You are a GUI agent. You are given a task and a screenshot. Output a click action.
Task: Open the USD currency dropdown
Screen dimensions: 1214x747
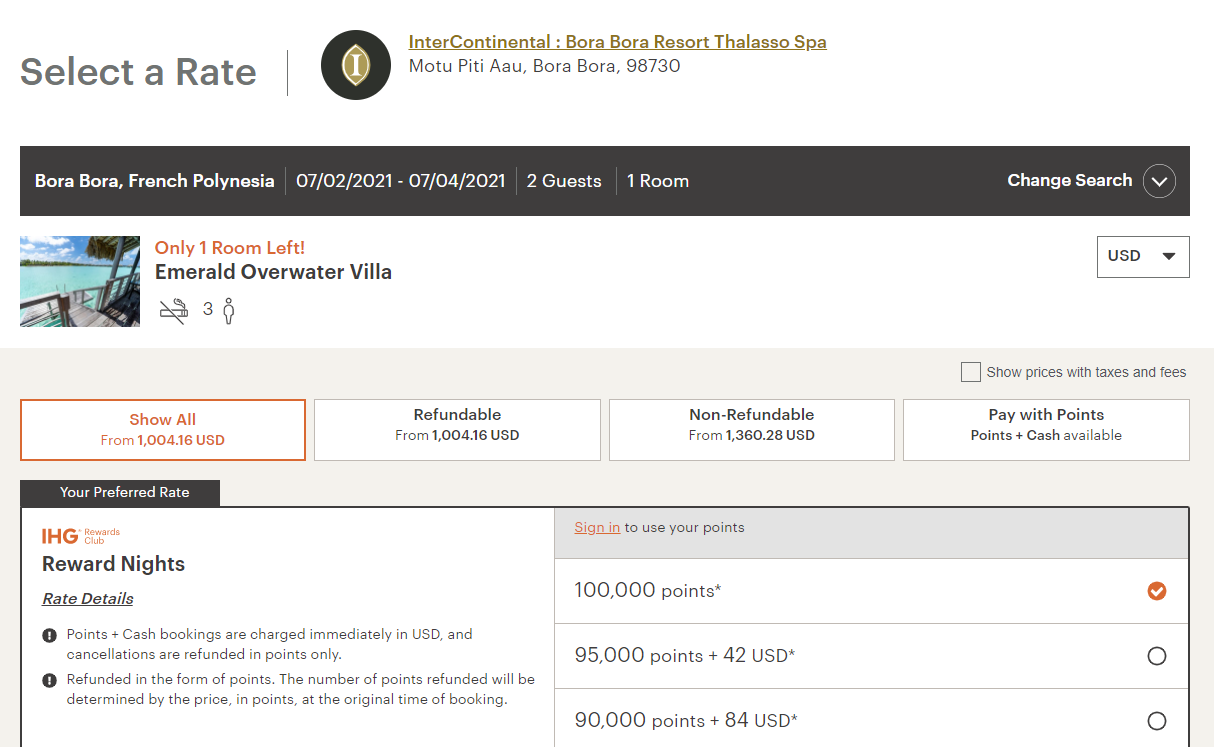pyautogui.click(x=1142, y=256)
